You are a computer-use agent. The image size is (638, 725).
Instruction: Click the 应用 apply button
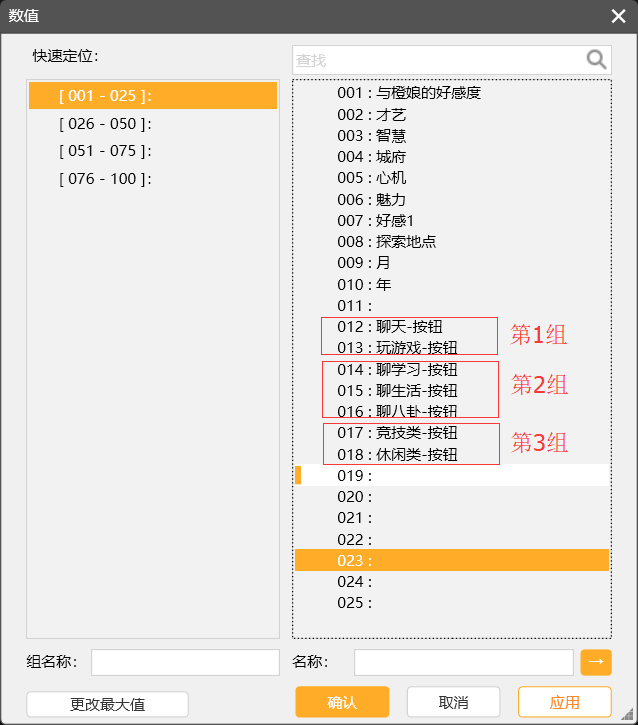click(x=564, y=703)
